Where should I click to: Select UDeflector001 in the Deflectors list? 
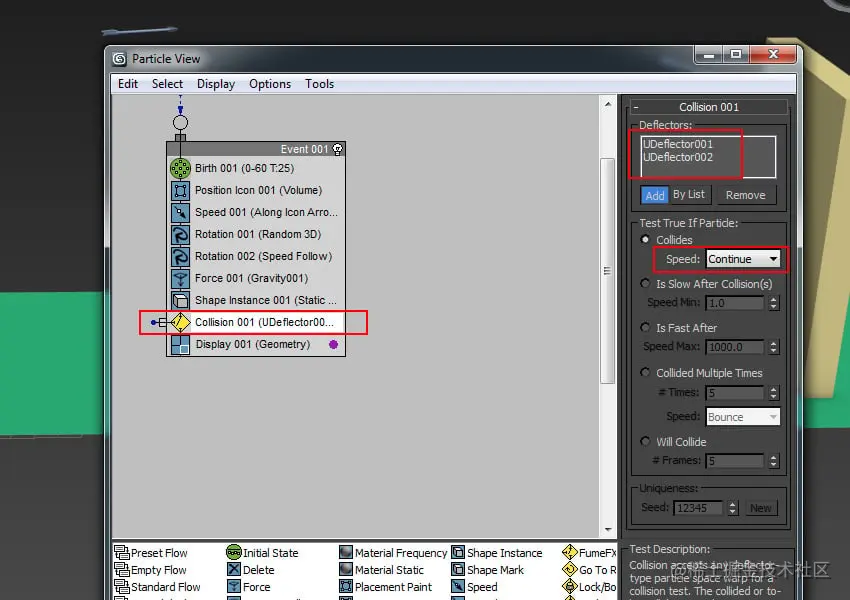[678, 144]
